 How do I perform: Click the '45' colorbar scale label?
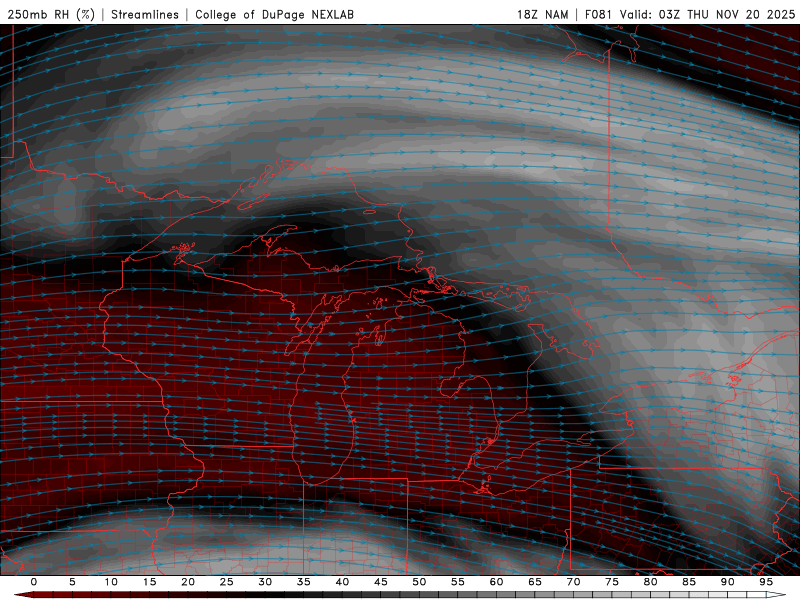coord(381,582)
